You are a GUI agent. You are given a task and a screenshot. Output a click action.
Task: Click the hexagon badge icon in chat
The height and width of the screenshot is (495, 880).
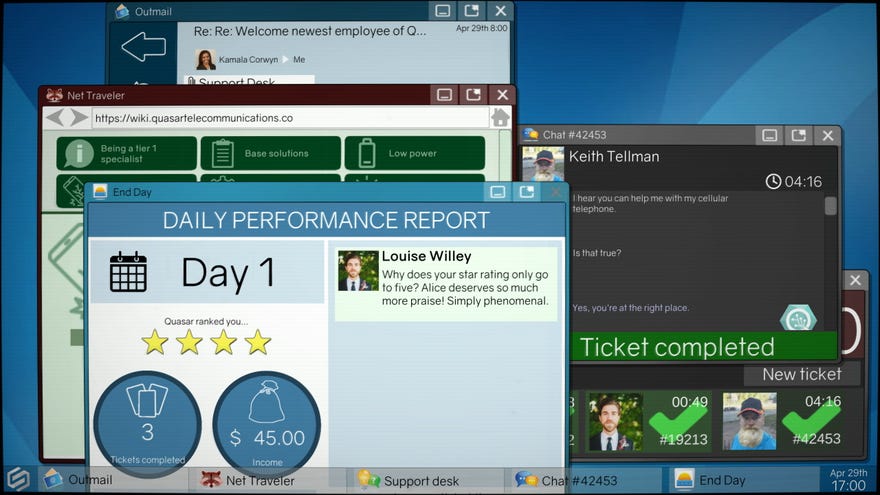[799, 319]
